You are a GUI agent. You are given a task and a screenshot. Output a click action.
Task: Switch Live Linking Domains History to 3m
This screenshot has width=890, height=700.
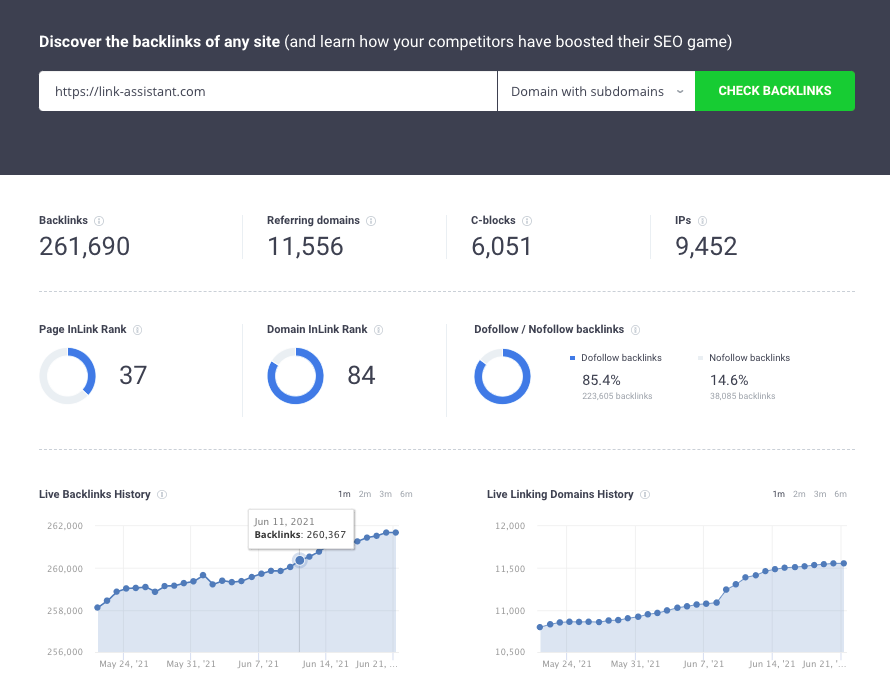pos(820,494)
